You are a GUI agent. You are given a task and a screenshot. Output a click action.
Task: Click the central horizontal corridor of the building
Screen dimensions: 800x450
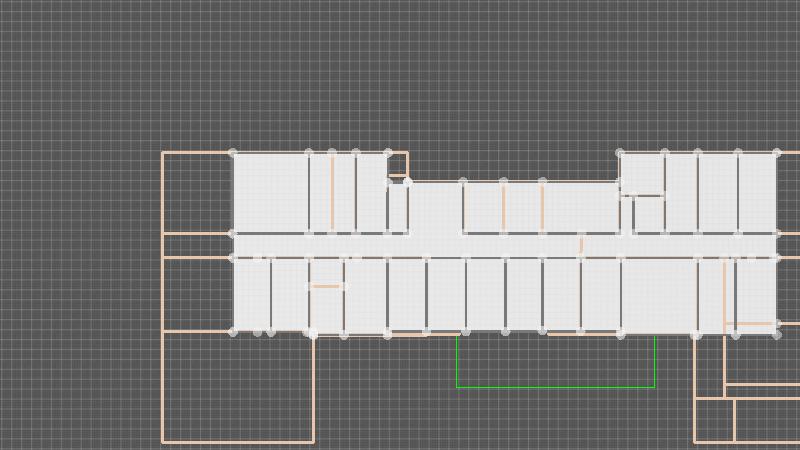click(x=500, y=245)
